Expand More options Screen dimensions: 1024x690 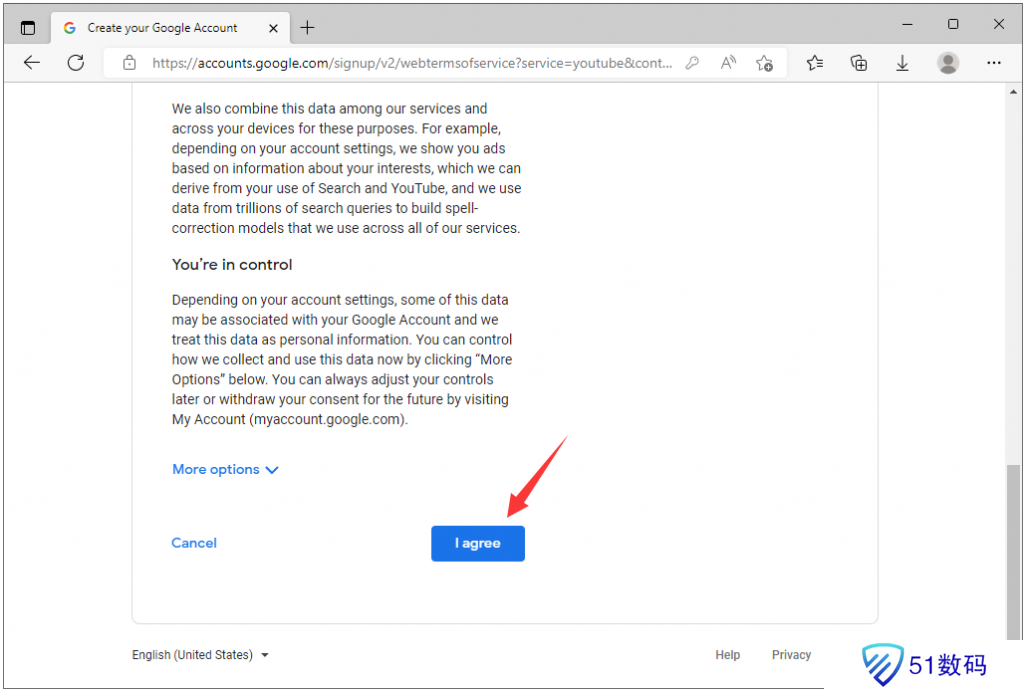(225, 469)
